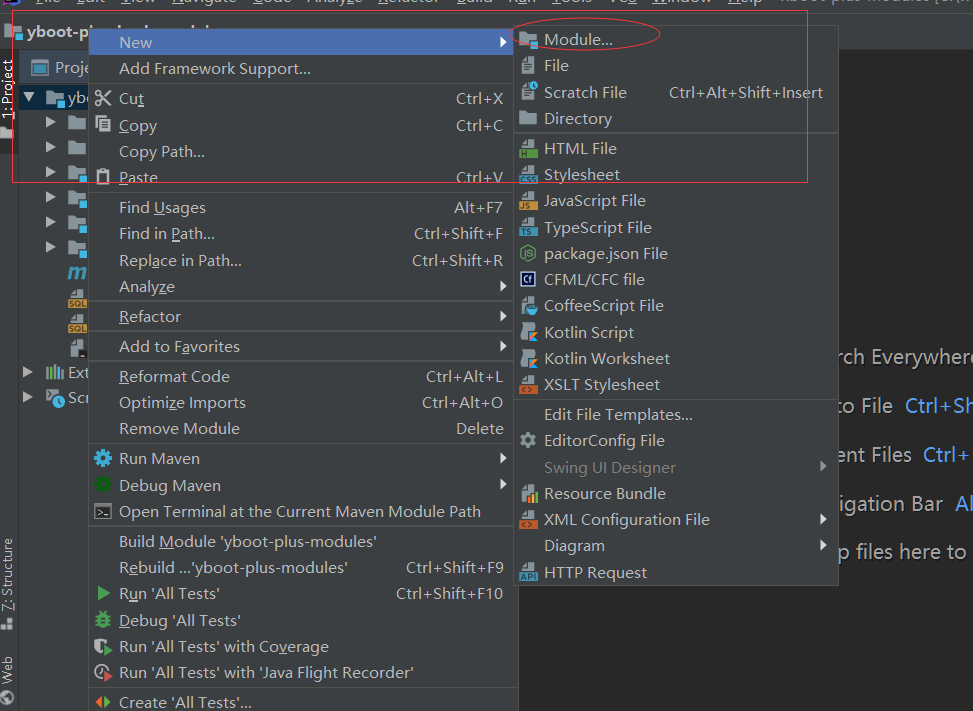The width and height of the screenshot is (973, 711).
Task: Choose Remove Module entry
Action: tap(302, 429)
